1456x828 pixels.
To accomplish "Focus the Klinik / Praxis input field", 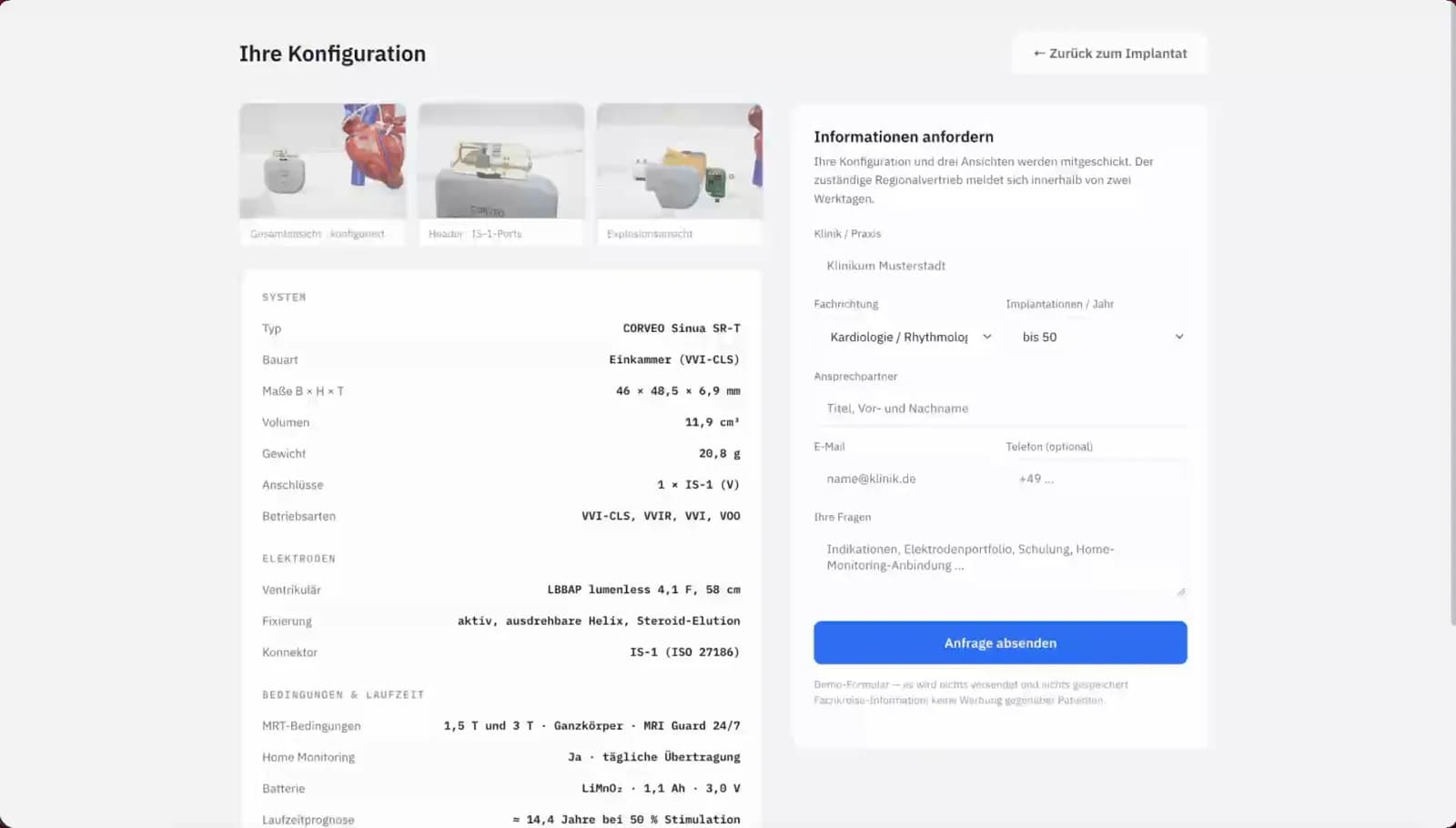I will [1000, 266].
